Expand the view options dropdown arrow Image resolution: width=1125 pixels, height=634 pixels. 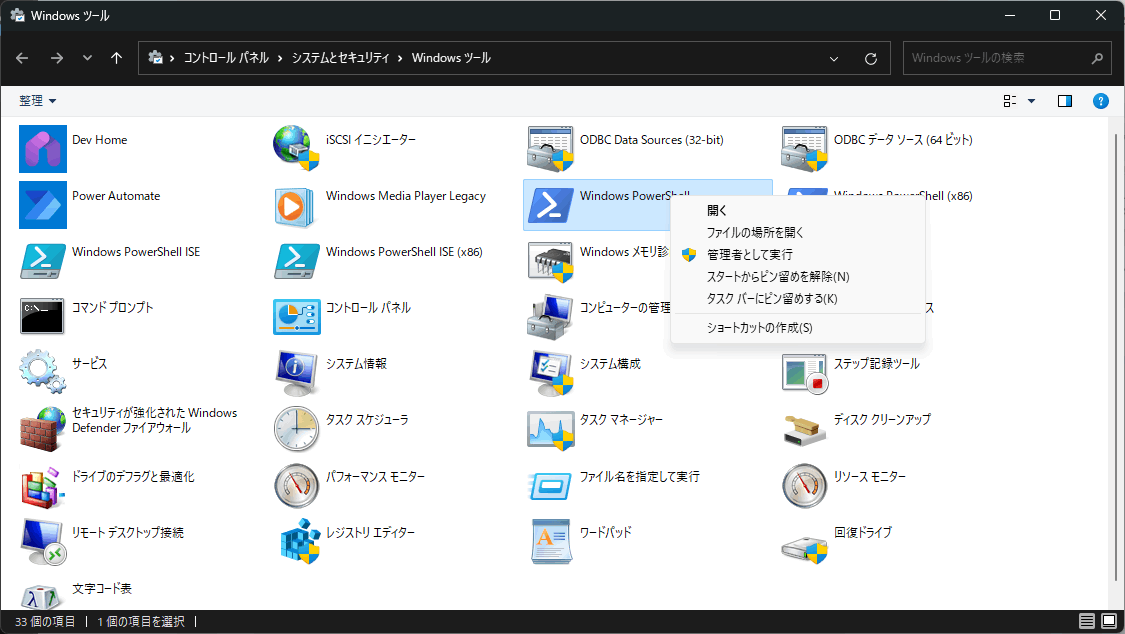(1032, 101)
